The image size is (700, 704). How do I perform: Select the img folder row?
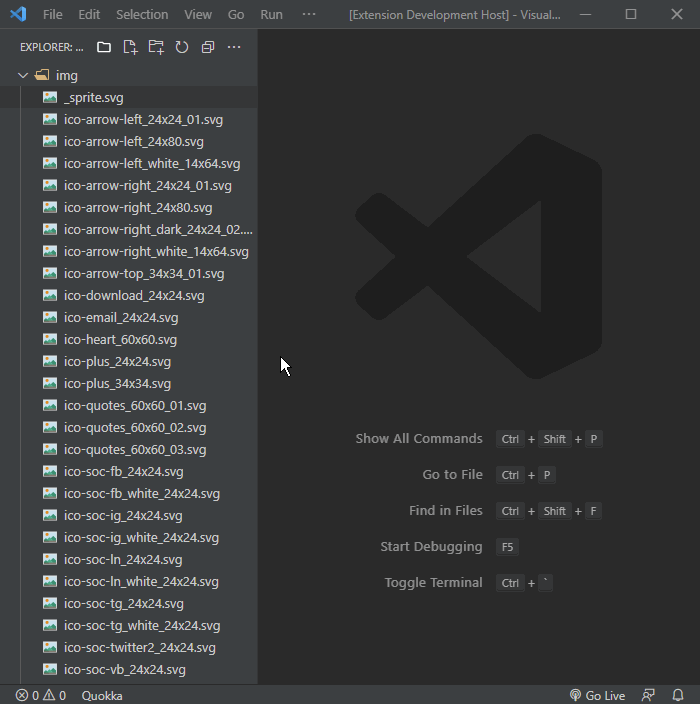[x=129, y=75]
